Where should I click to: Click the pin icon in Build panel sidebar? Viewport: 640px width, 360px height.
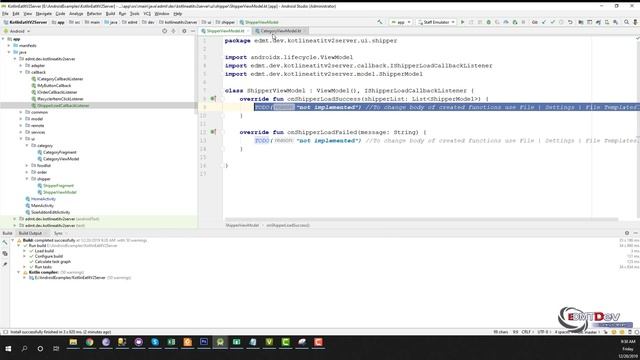(x=5, y=264)
